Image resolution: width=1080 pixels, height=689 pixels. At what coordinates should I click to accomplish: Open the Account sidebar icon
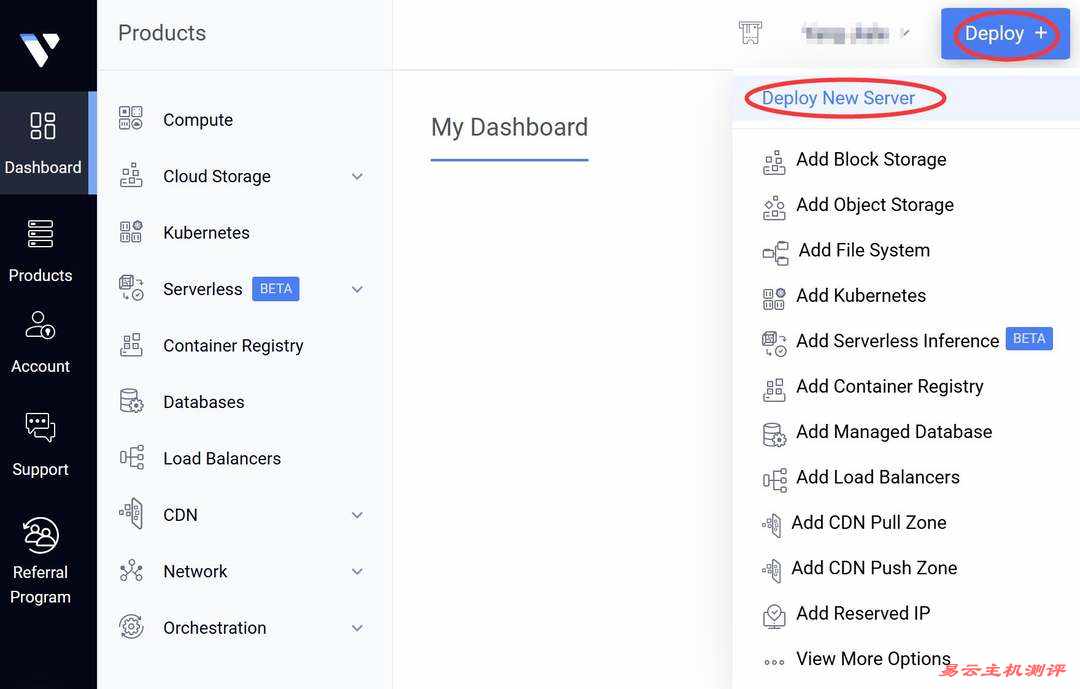pos(41,326)
